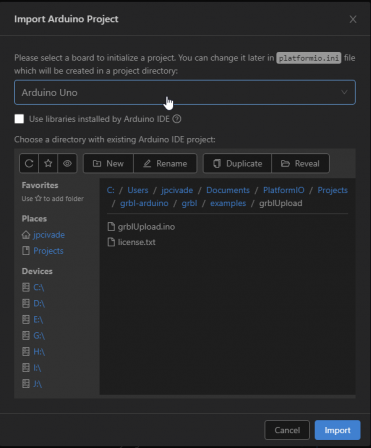Viewport: 371px width, 448px height.
Task: Select the C:\ drive device
Action: coord(39,287)
